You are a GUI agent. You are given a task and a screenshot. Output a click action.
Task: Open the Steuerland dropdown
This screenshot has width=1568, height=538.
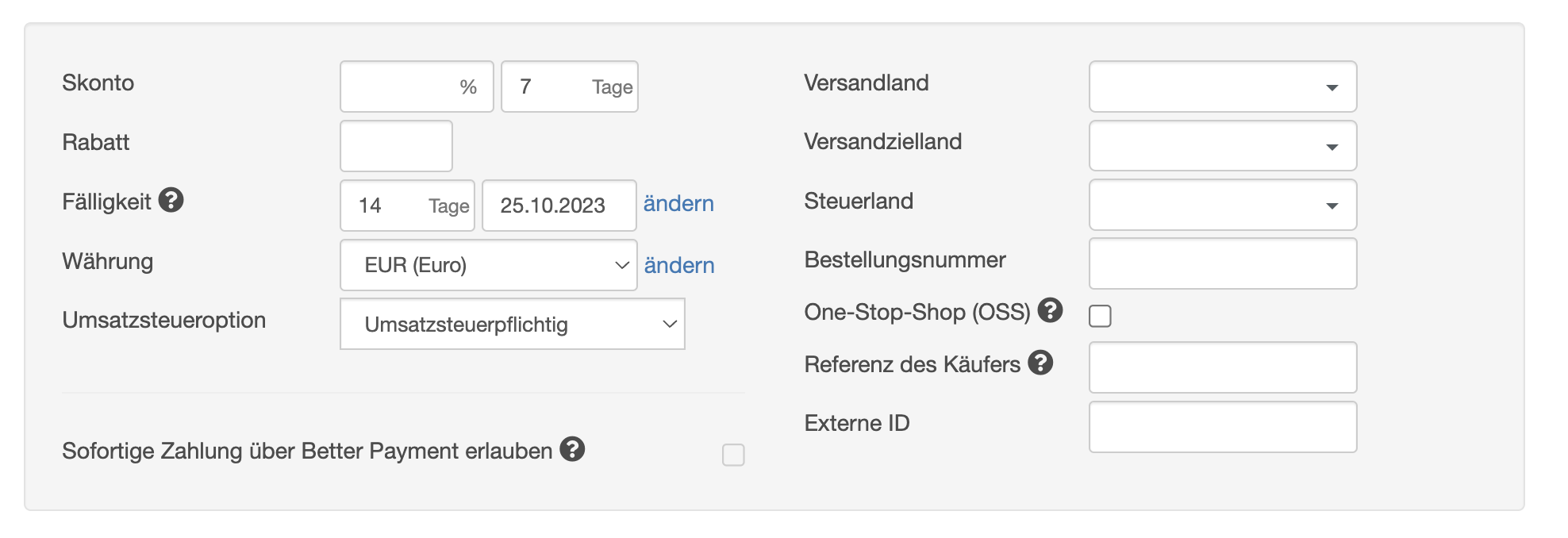point(1222,205)
